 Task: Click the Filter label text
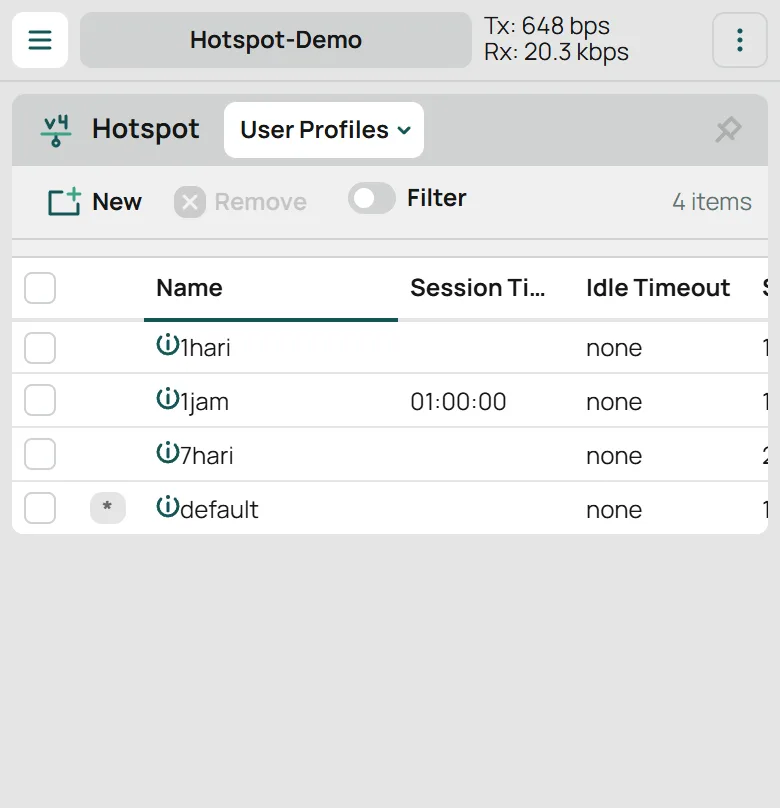tap(437, 198)
